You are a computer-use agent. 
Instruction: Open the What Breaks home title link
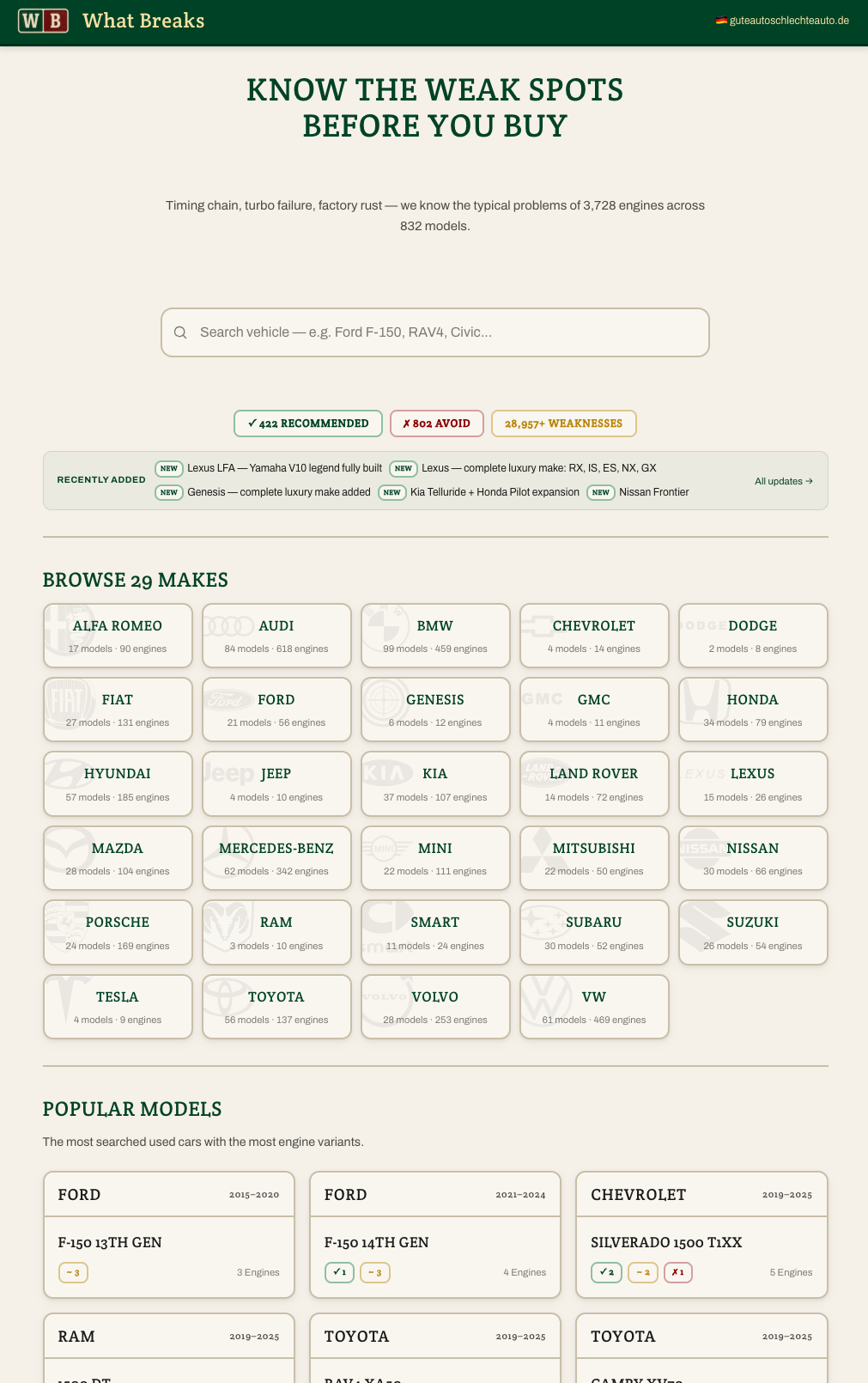pos(143,21)
